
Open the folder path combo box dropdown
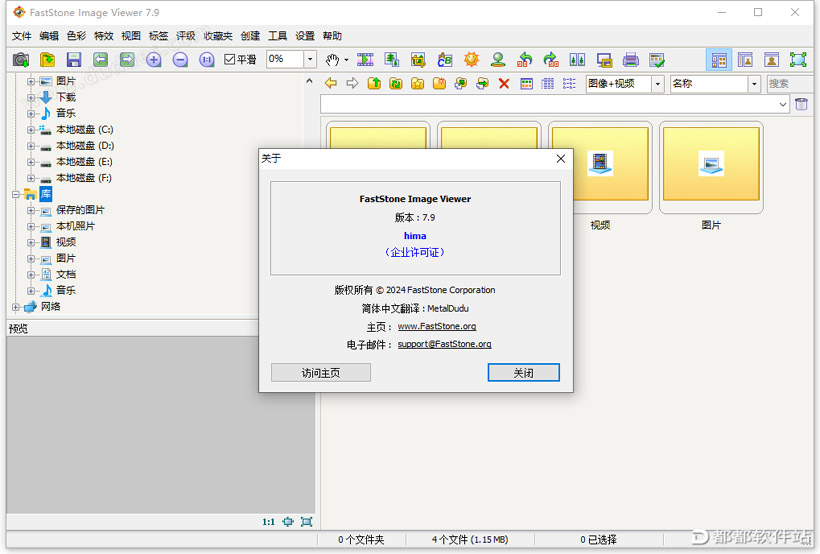[x=782, y=104]
